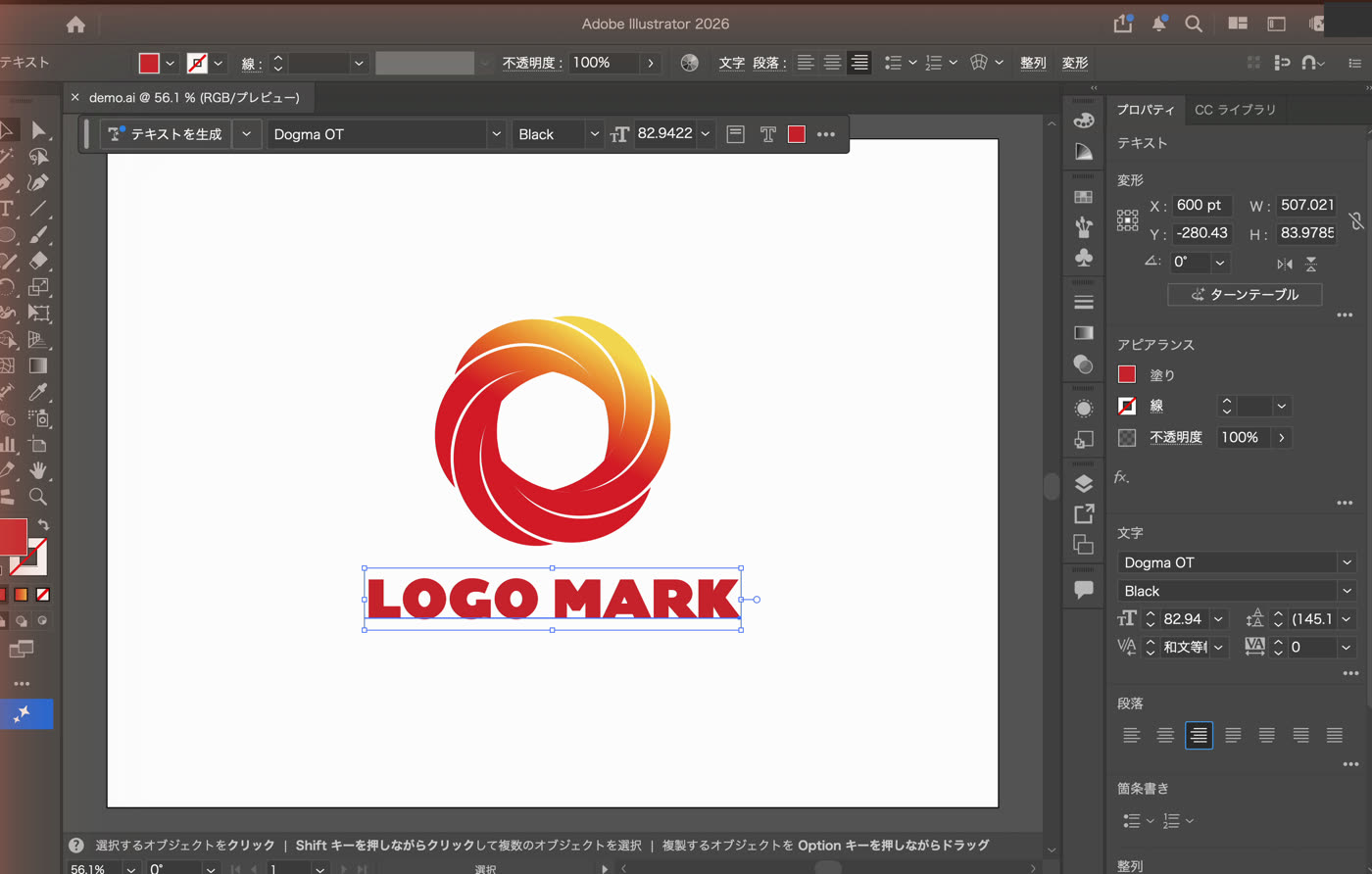Select the Eyedropper tool
Viewport: 1372px width, 874px height.
pyautogui.click(x=38, y=392)
